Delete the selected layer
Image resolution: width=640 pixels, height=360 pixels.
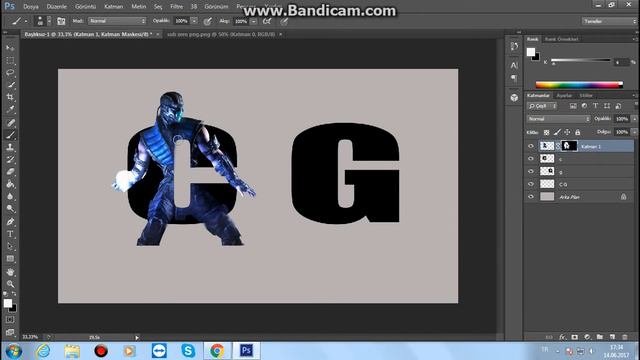[625, 337]
